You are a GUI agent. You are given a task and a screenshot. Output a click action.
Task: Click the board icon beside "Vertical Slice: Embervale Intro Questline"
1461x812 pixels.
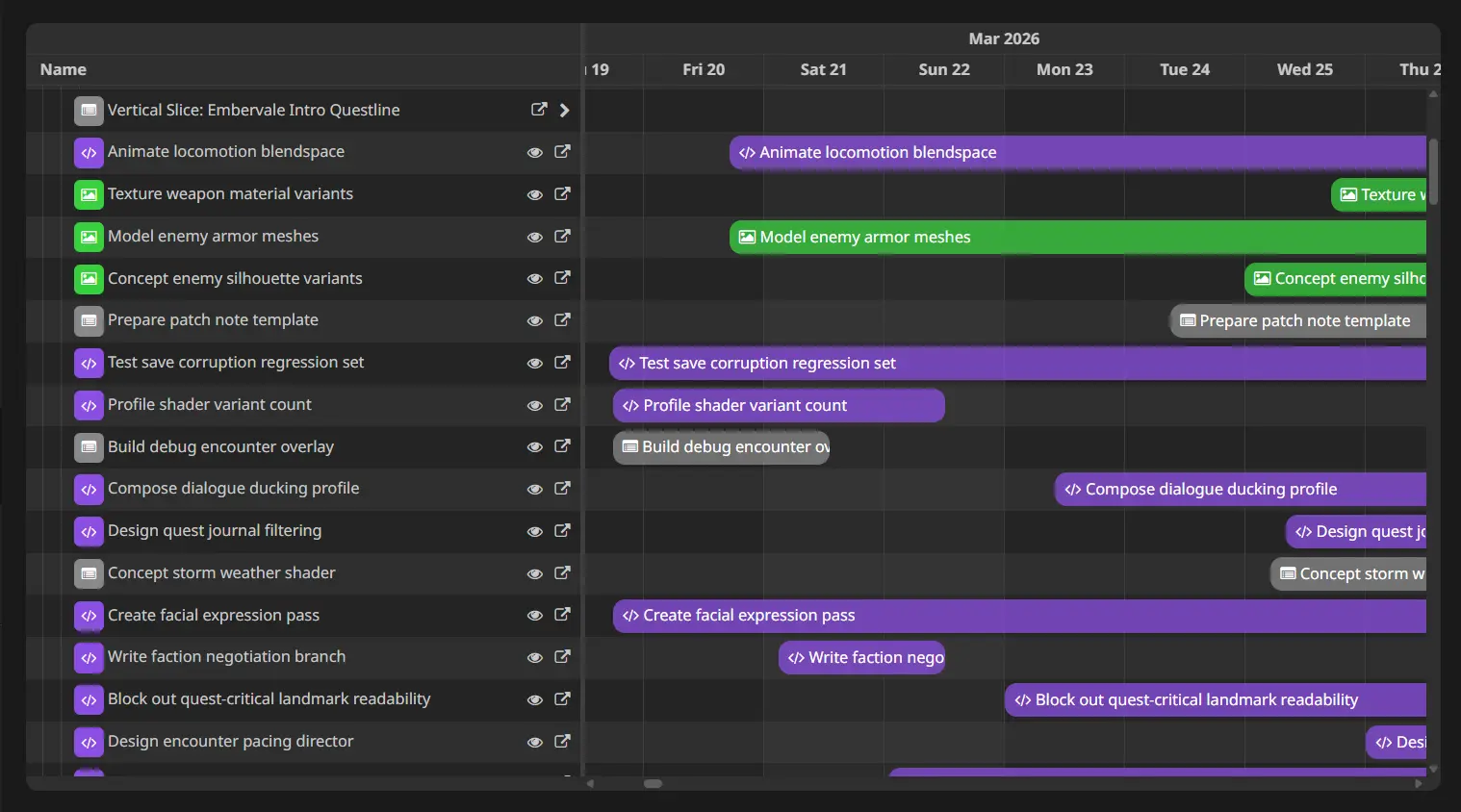click(x=89, y=110)
